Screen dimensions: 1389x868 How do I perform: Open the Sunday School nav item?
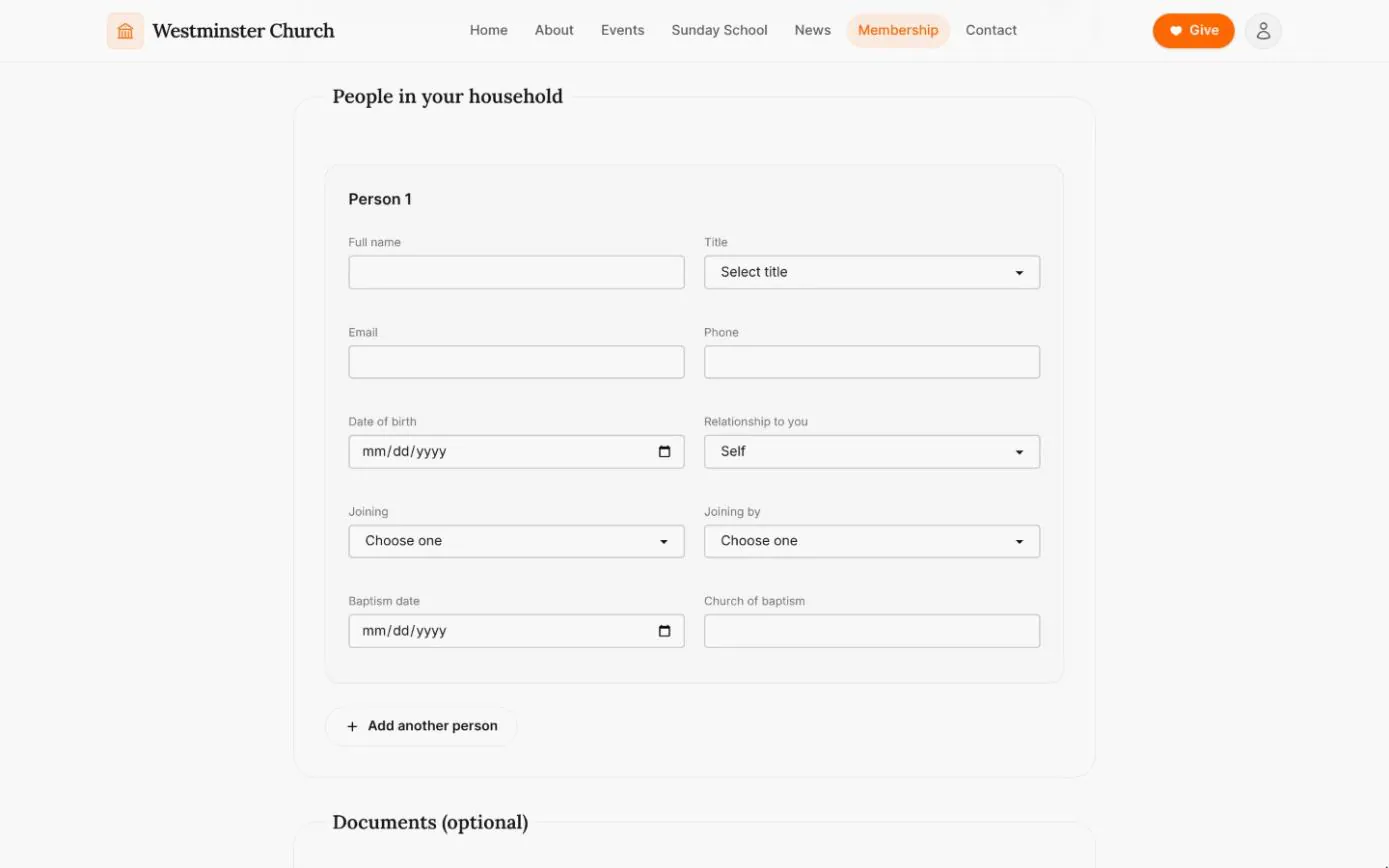[720, 31]
